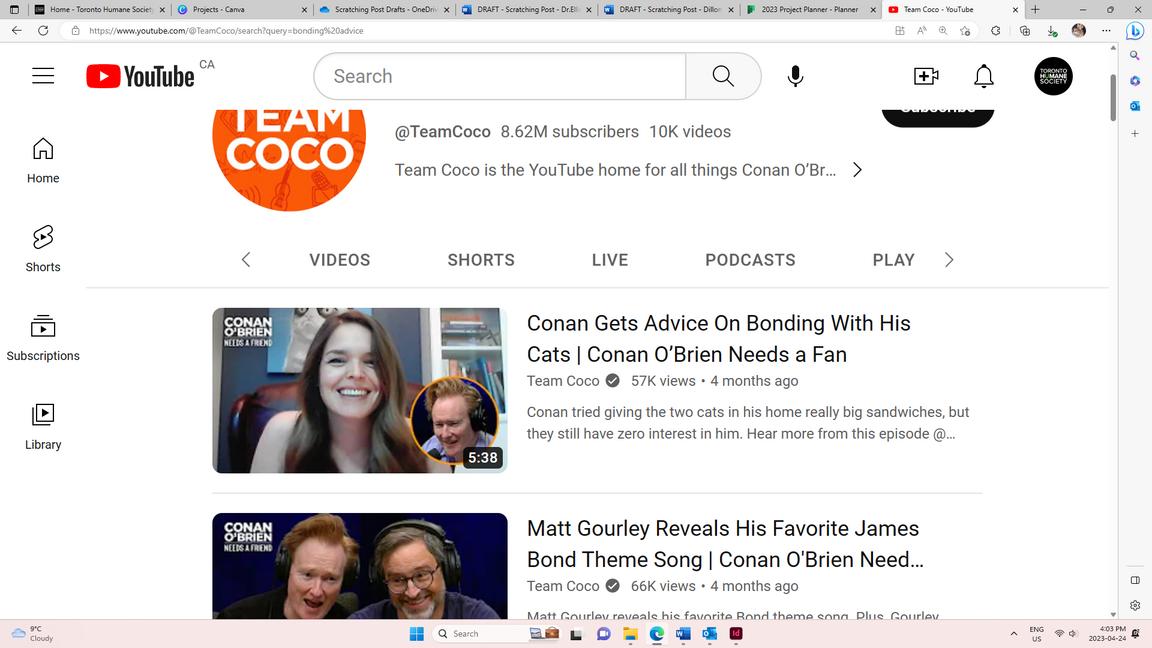Open Home in the left sidebar
The image size is (1152, 648).
43,161
